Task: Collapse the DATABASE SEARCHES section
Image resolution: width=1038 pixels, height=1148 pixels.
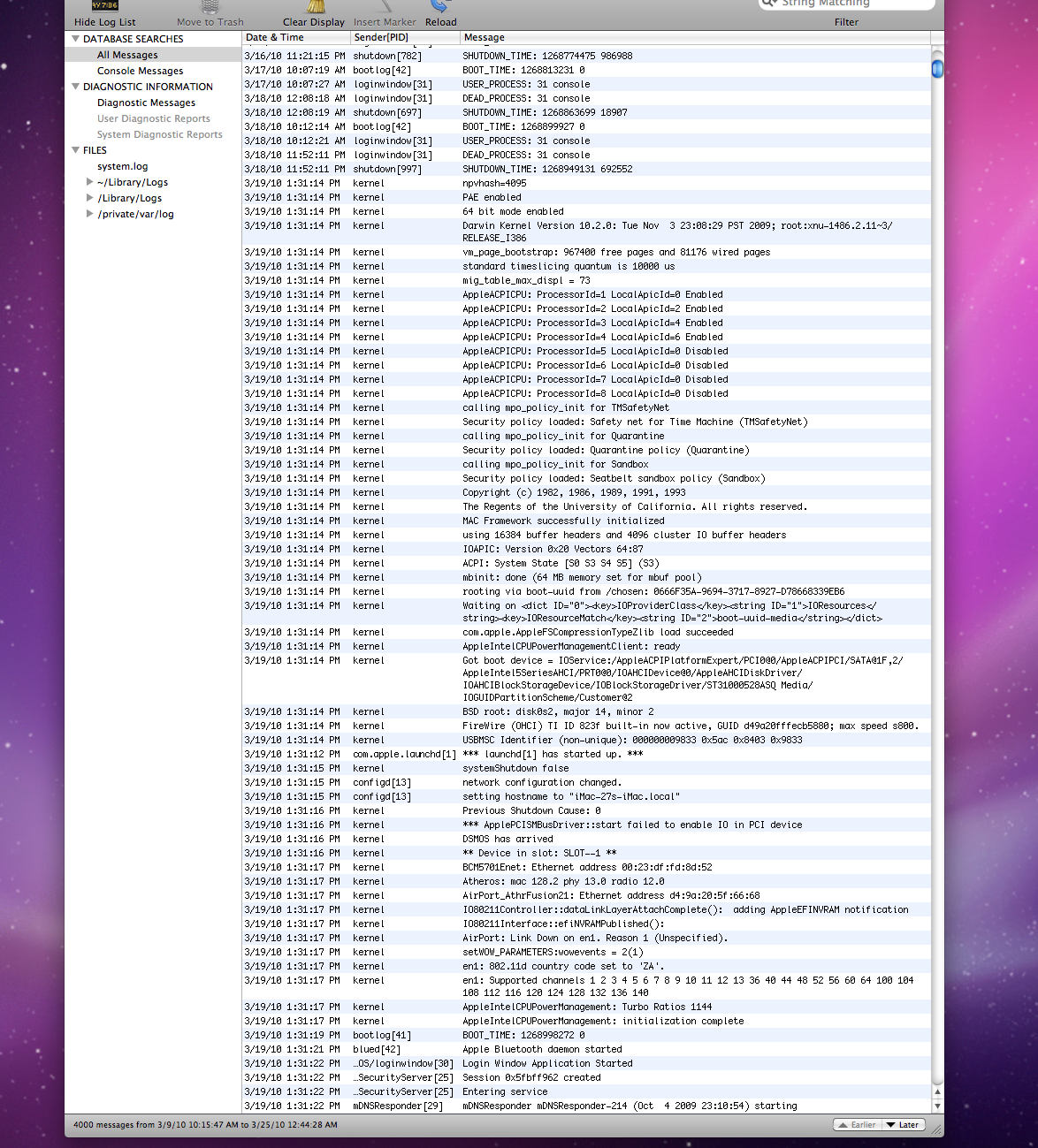Action: [x=75, y=39]
